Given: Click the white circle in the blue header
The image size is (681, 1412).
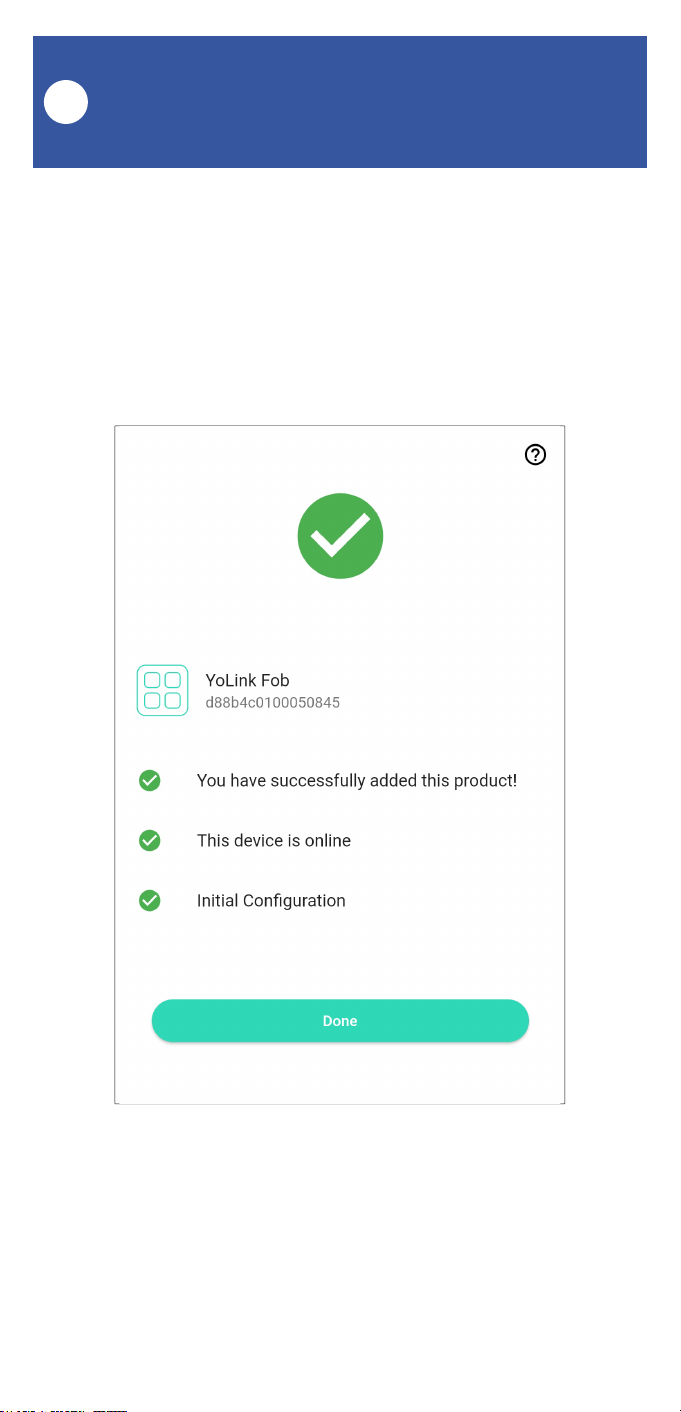Looking at the screenshot, I should (66, 102).
